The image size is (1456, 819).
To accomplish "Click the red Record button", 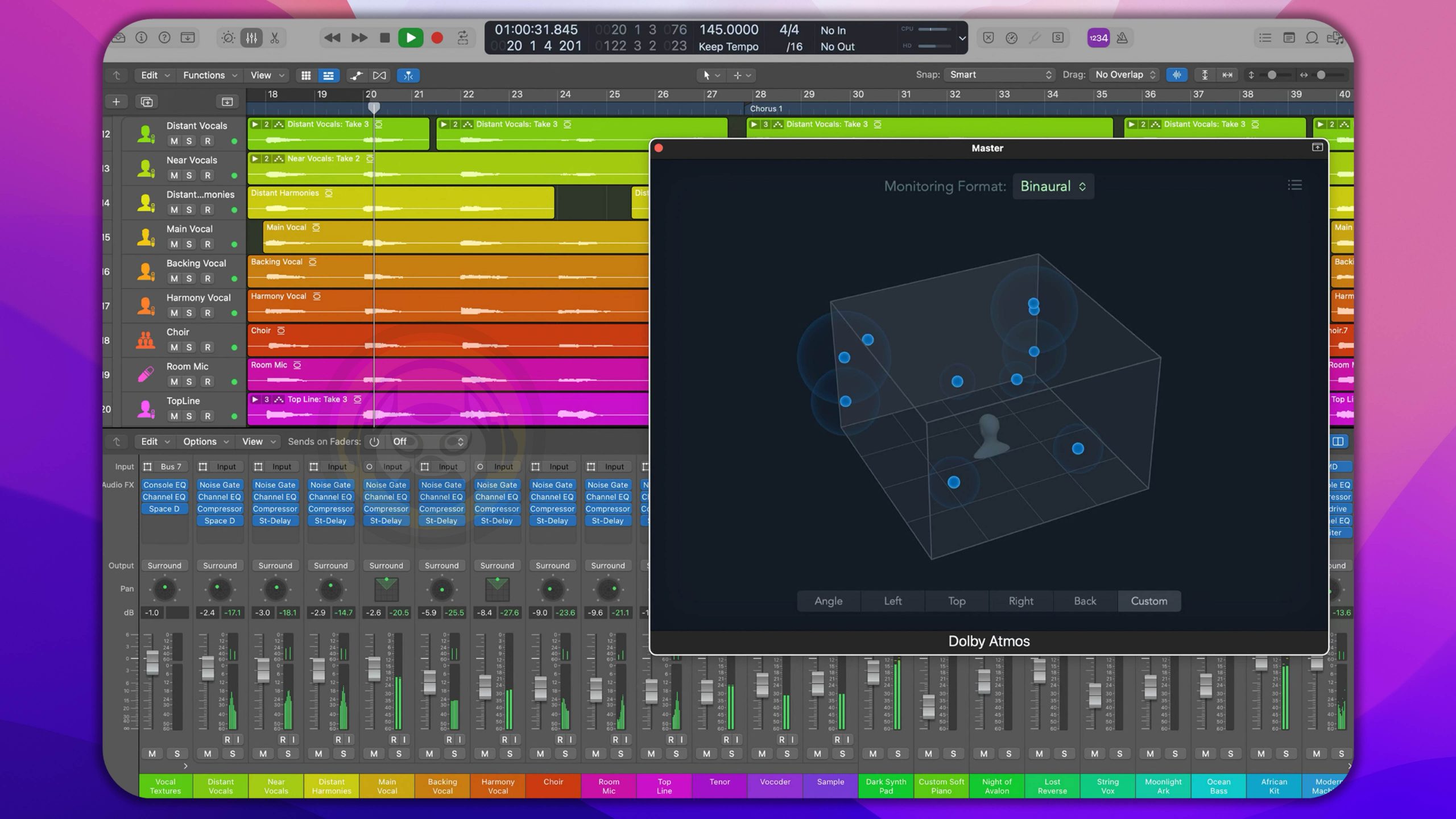I will pyautogui.click(x=437, y=38).
